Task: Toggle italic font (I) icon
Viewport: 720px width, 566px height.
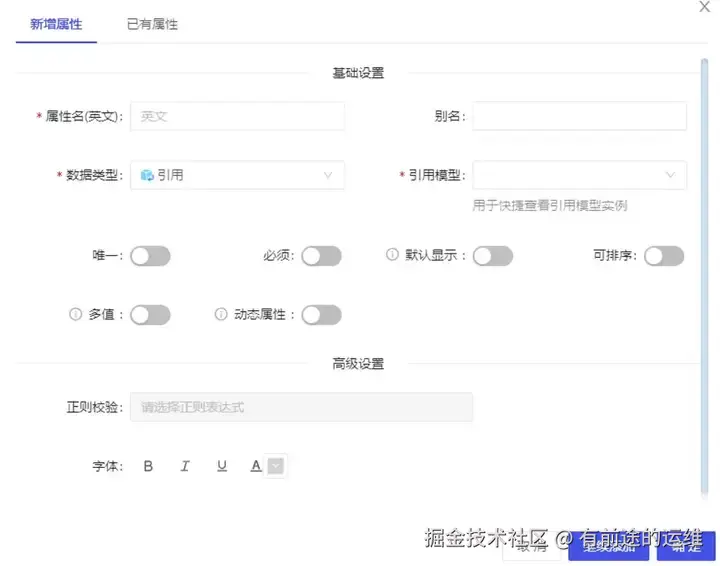Action: (185, 466)
